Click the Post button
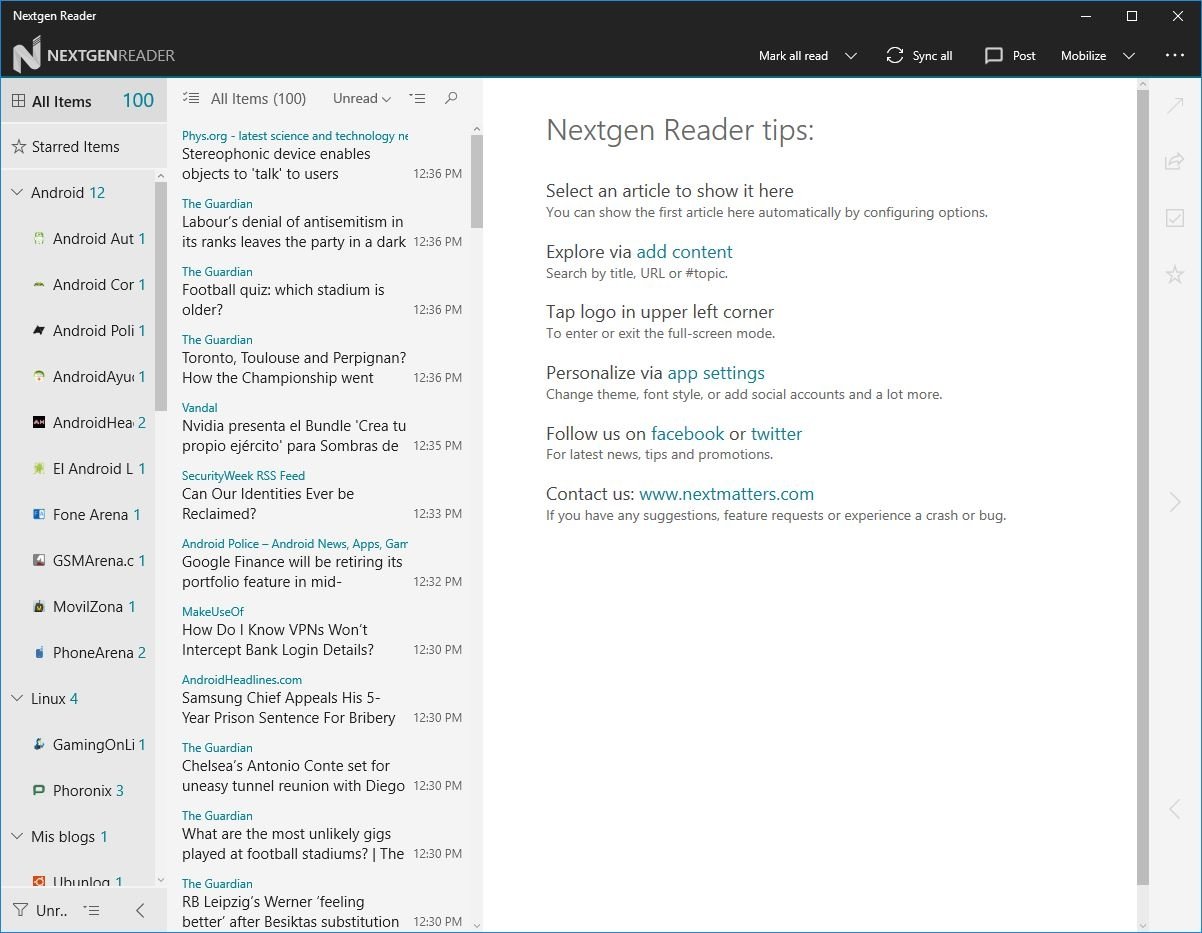 (x=1010, y=56)
